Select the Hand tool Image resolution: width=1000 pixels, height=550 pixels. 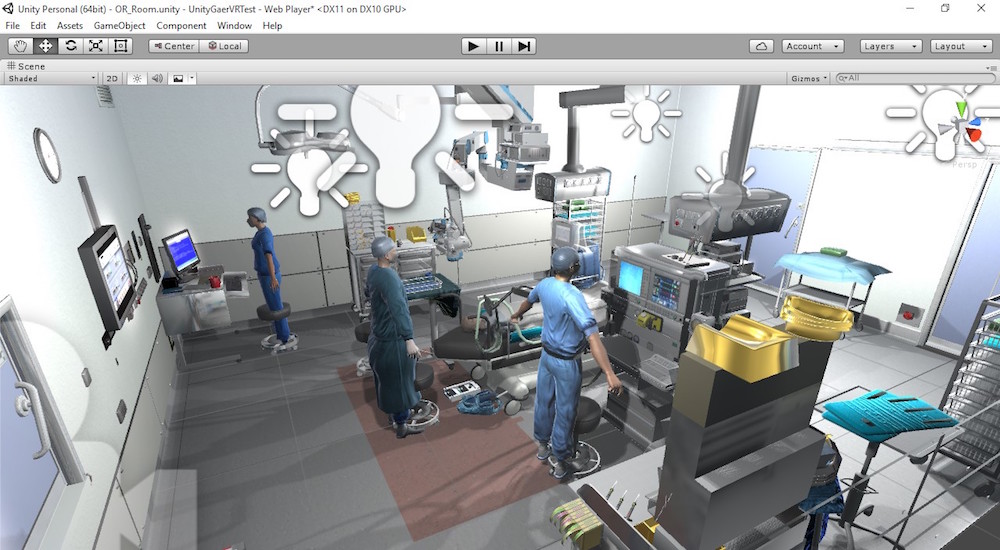(20, 46)
